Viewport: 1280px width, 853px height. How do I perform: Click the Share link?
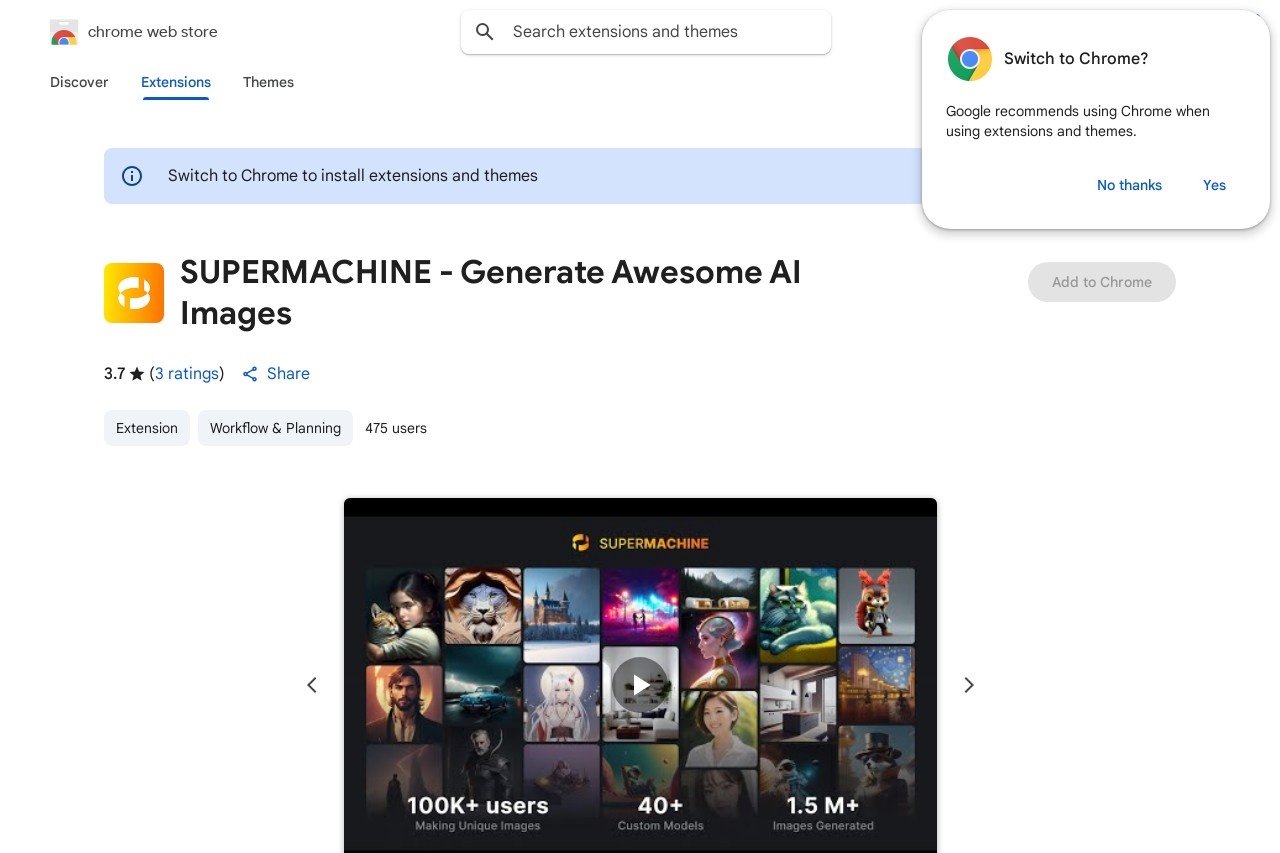coord(288,373)
